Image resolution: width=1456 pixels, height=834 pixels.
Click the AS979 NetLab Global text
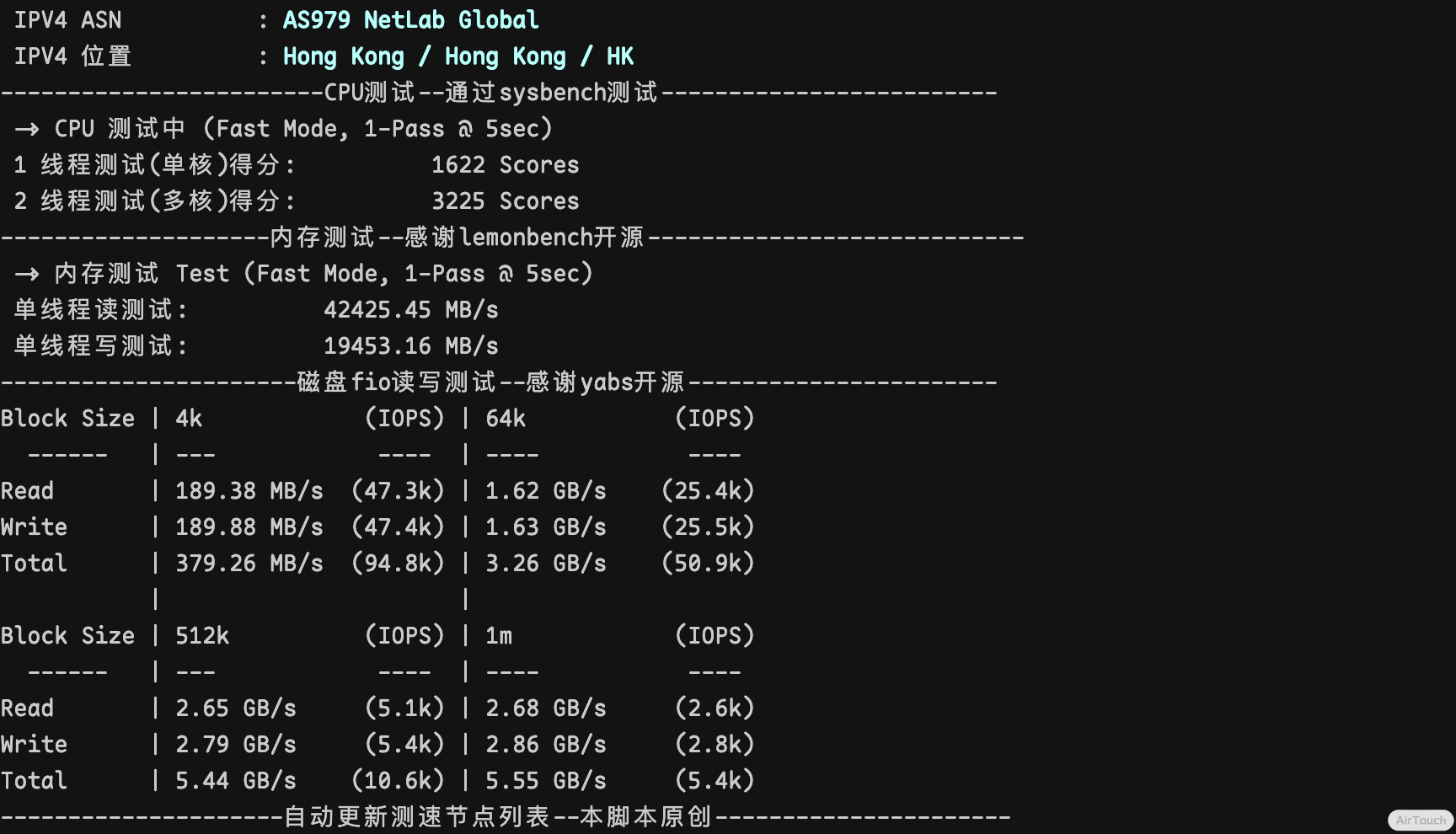tap(410, 20)
